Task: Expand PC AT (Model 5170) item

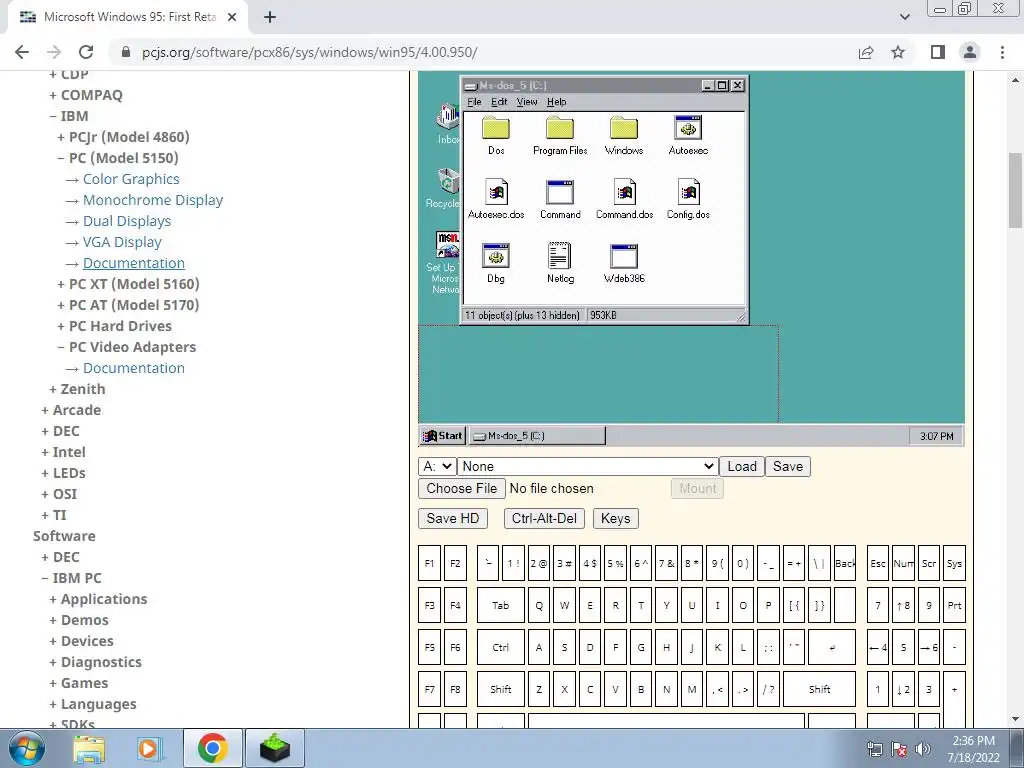Action: [128, 304]
